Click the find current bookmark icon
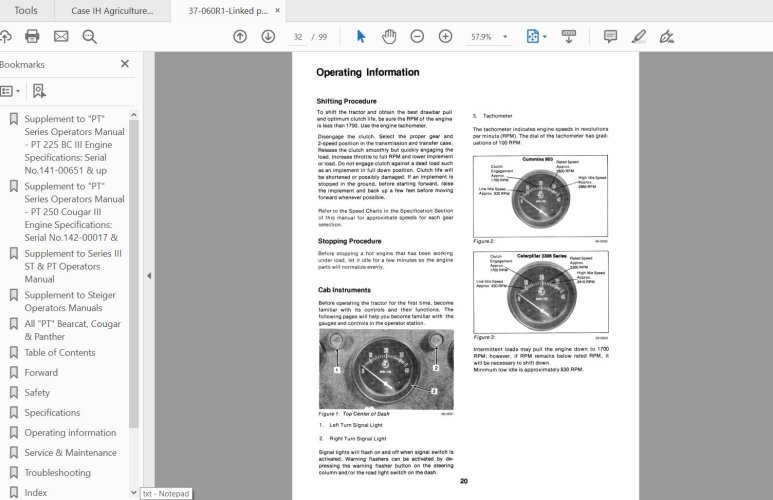The width and height of the screenshot is (773, 500). click(x=39, y=91)
